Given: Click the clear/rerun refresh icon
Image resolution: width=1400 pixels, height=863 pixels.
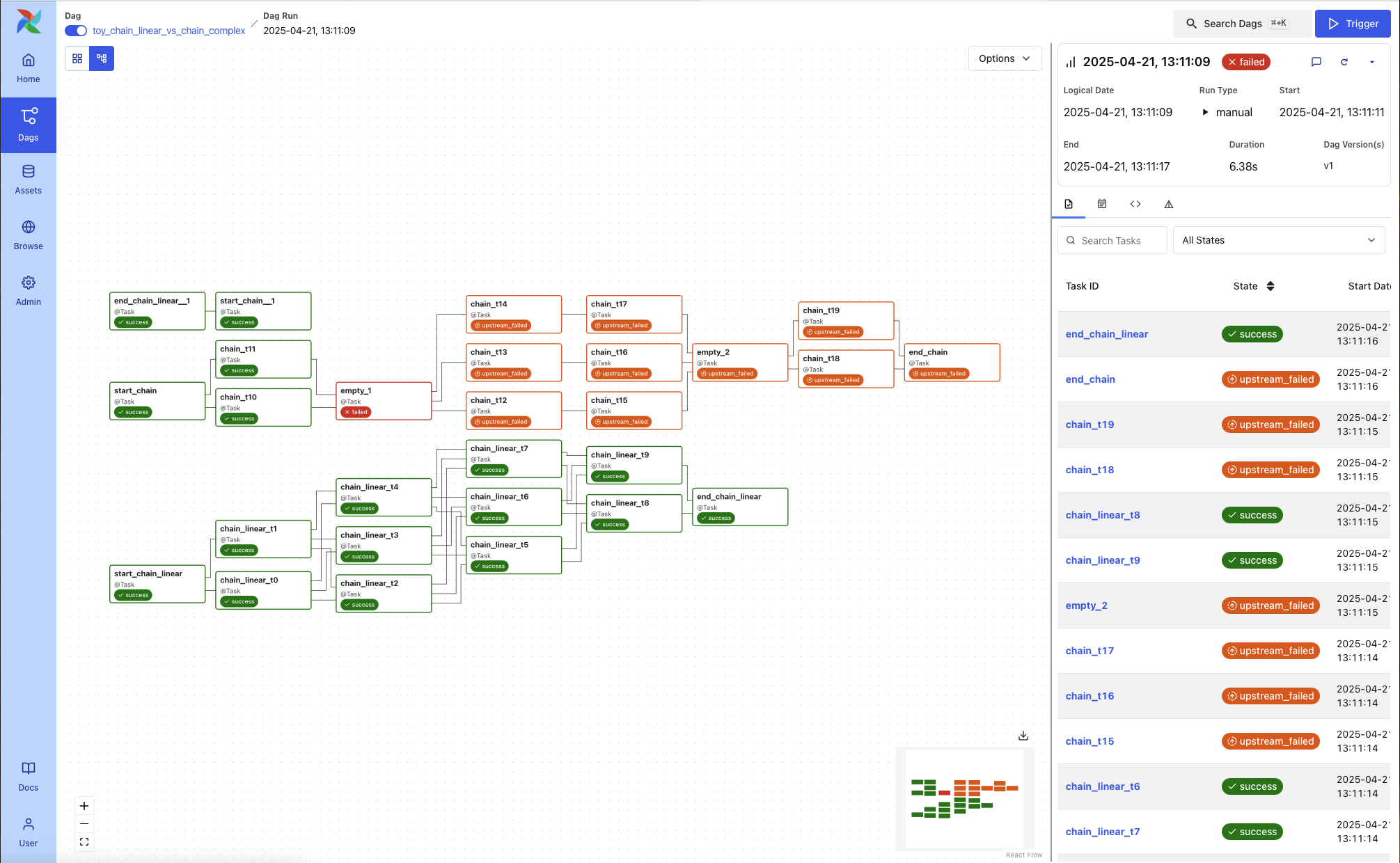Looking at the screenshot, I should click(1344, 62).
